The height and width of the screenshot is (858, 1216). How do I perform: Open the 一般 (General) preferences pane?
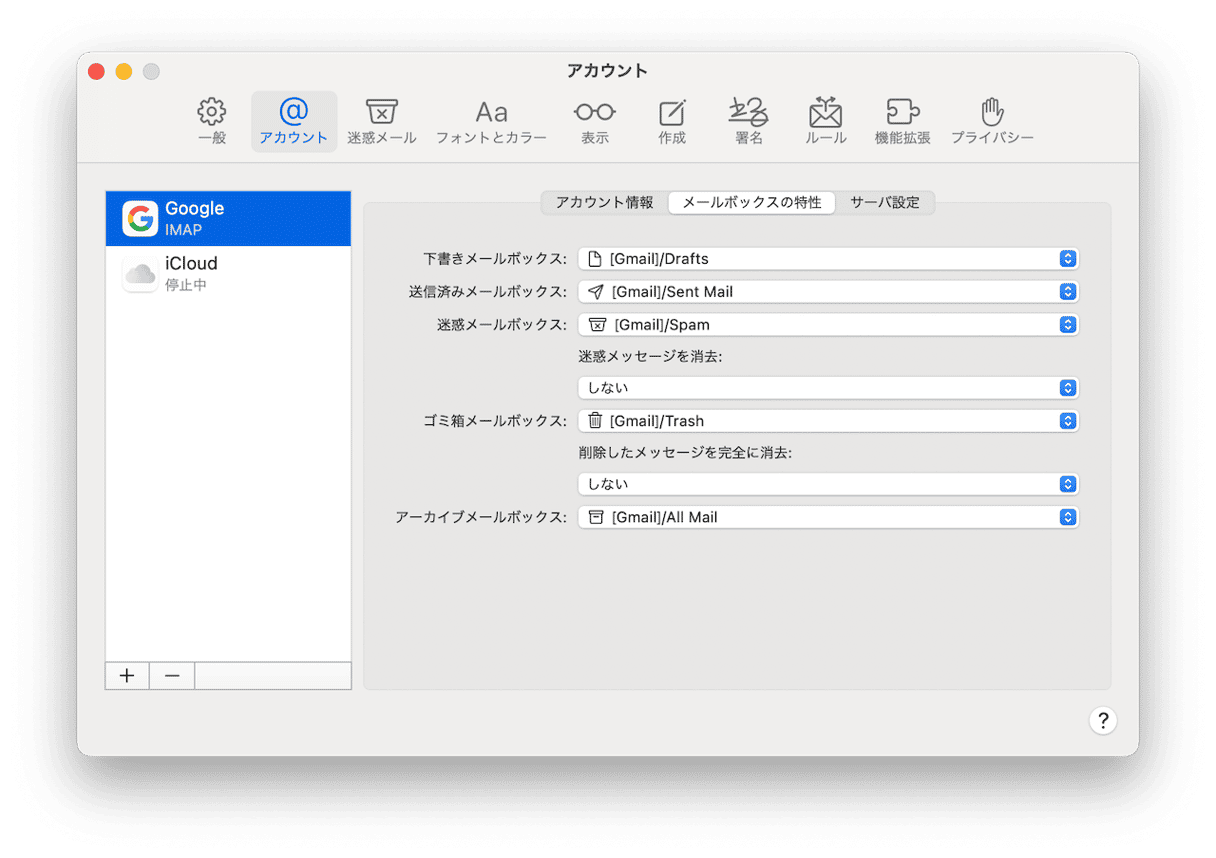[212, 122]
